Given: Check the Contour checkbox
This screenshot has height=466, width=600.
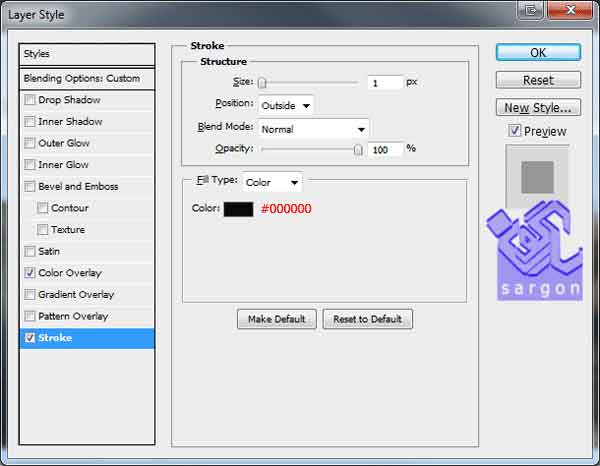Looking at the screenshot, I should pos(42,208).
